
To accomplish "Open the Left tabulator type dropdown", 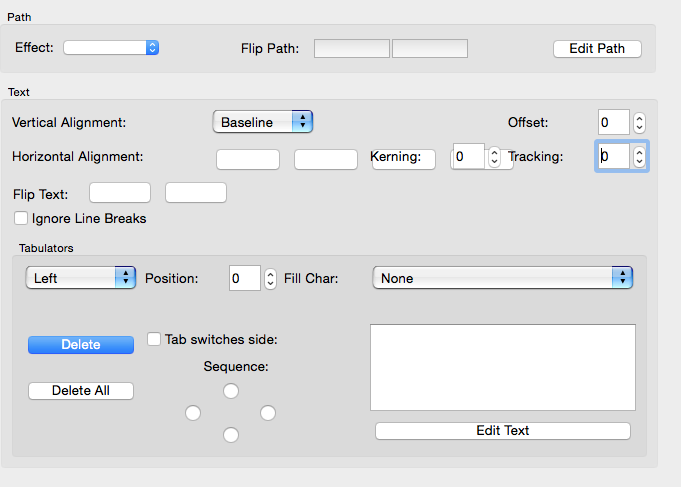I will click(80, 278).
